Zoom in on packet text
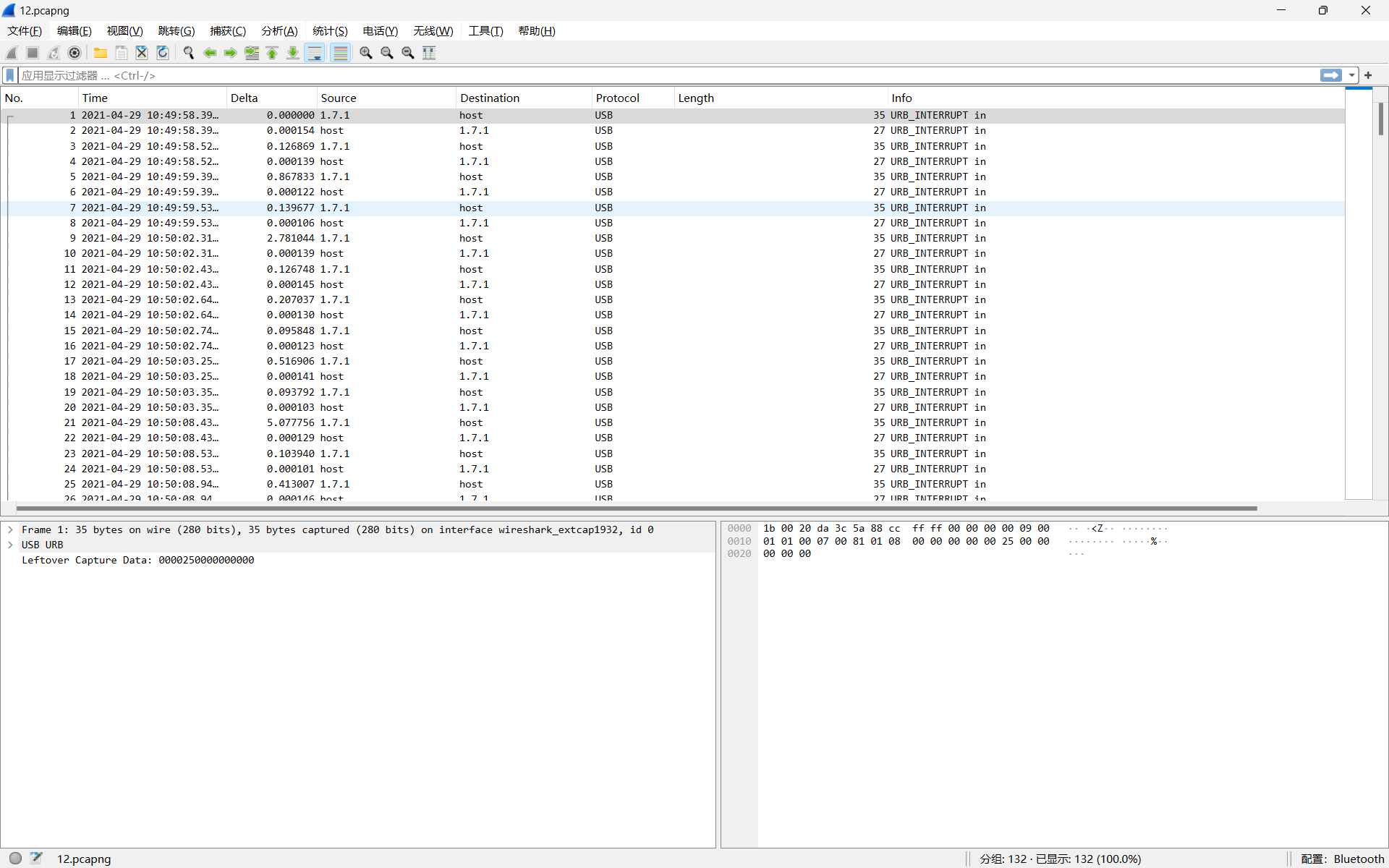 click(x=366, y=53)
